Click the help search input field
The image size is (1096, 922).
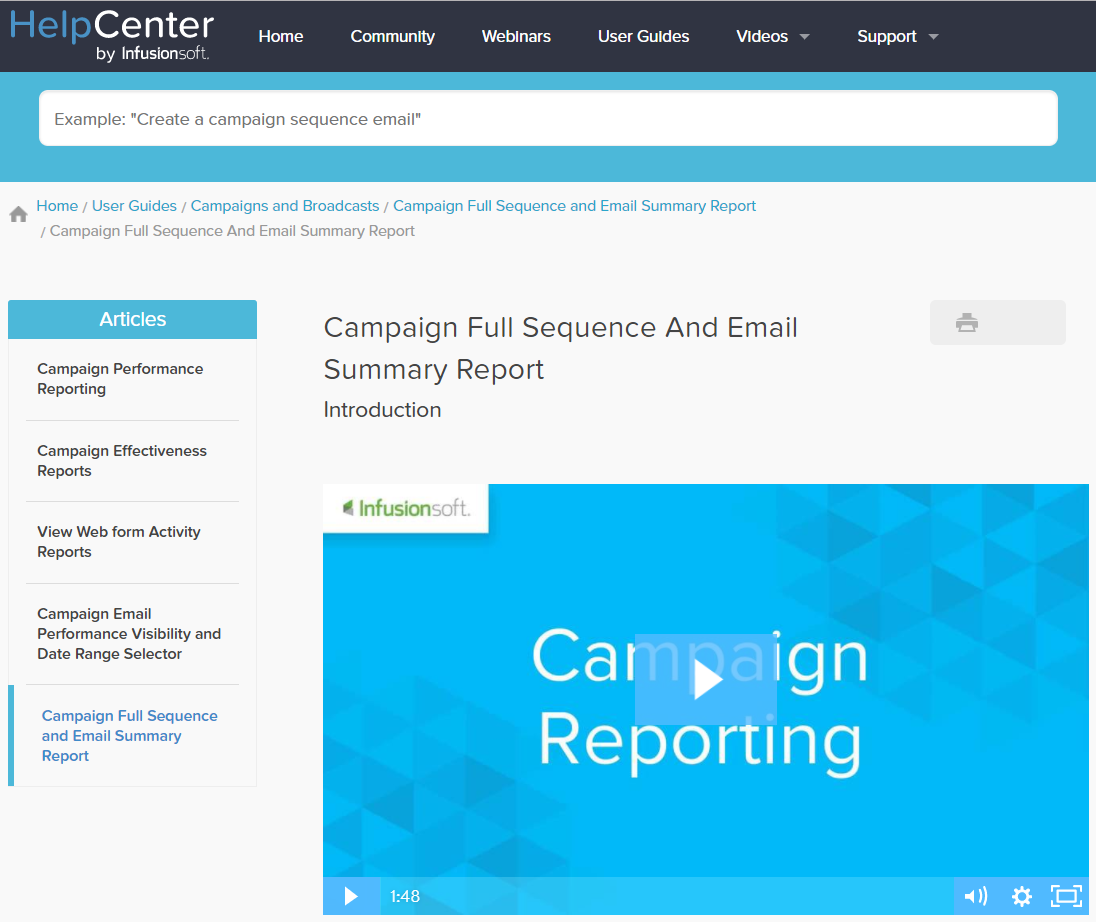tap(548, 118)
